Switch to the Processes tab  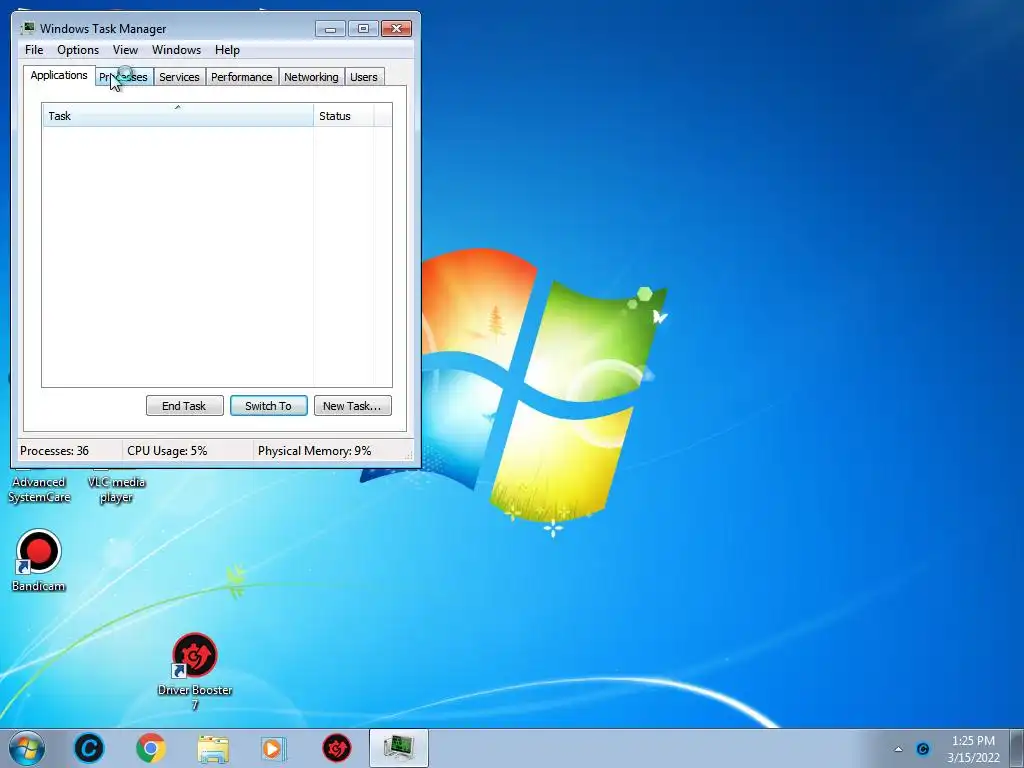pos(124,77)
